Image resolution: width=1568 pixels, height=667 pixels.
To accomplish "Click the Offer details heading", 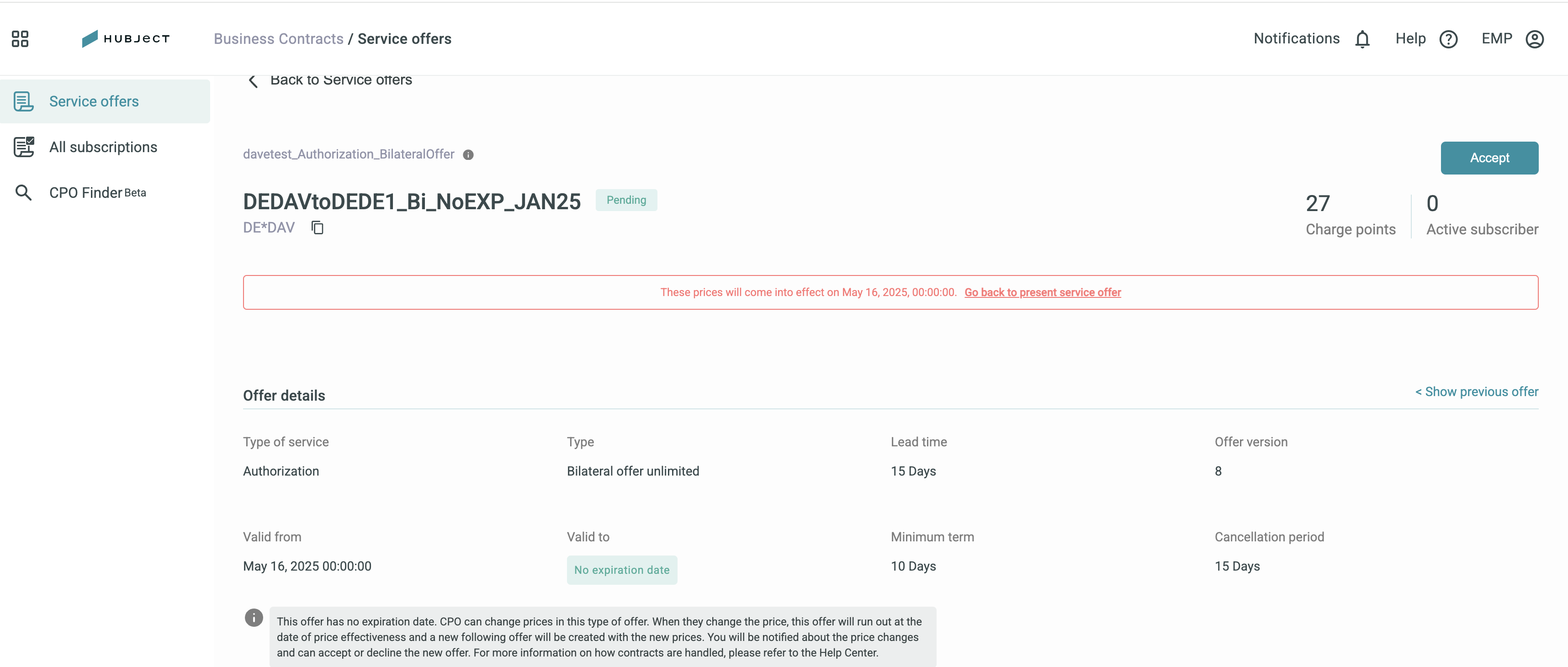I will click(284, 396).
